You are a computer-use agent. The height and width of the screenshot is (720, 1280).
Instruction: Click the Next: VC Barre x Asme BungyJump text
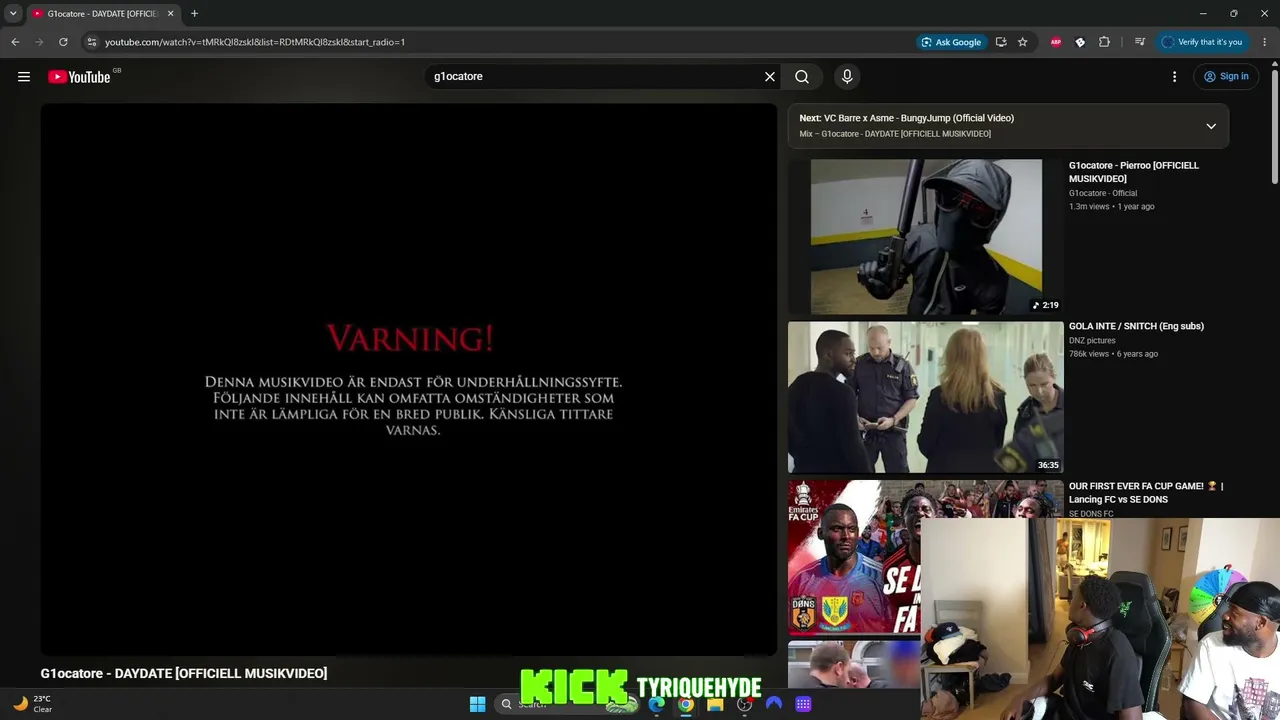907,118
